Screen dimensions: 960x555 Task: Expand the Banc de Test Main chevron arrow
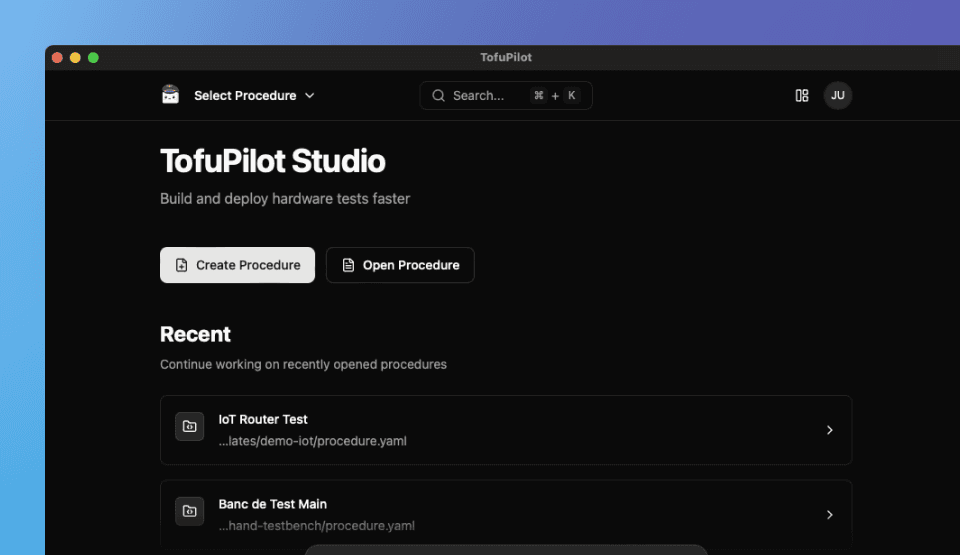pyautogui.click(x=829, y=515)
